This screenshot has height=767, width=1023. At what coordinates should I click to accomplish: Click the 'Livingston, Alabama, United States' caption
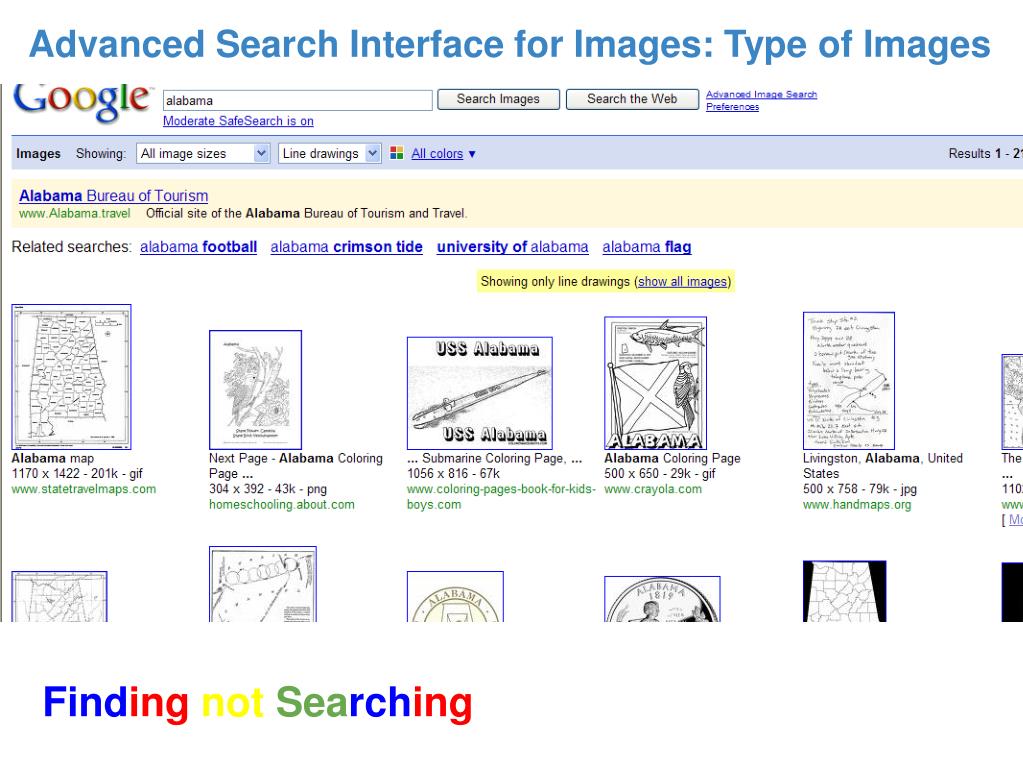point(883,466)
